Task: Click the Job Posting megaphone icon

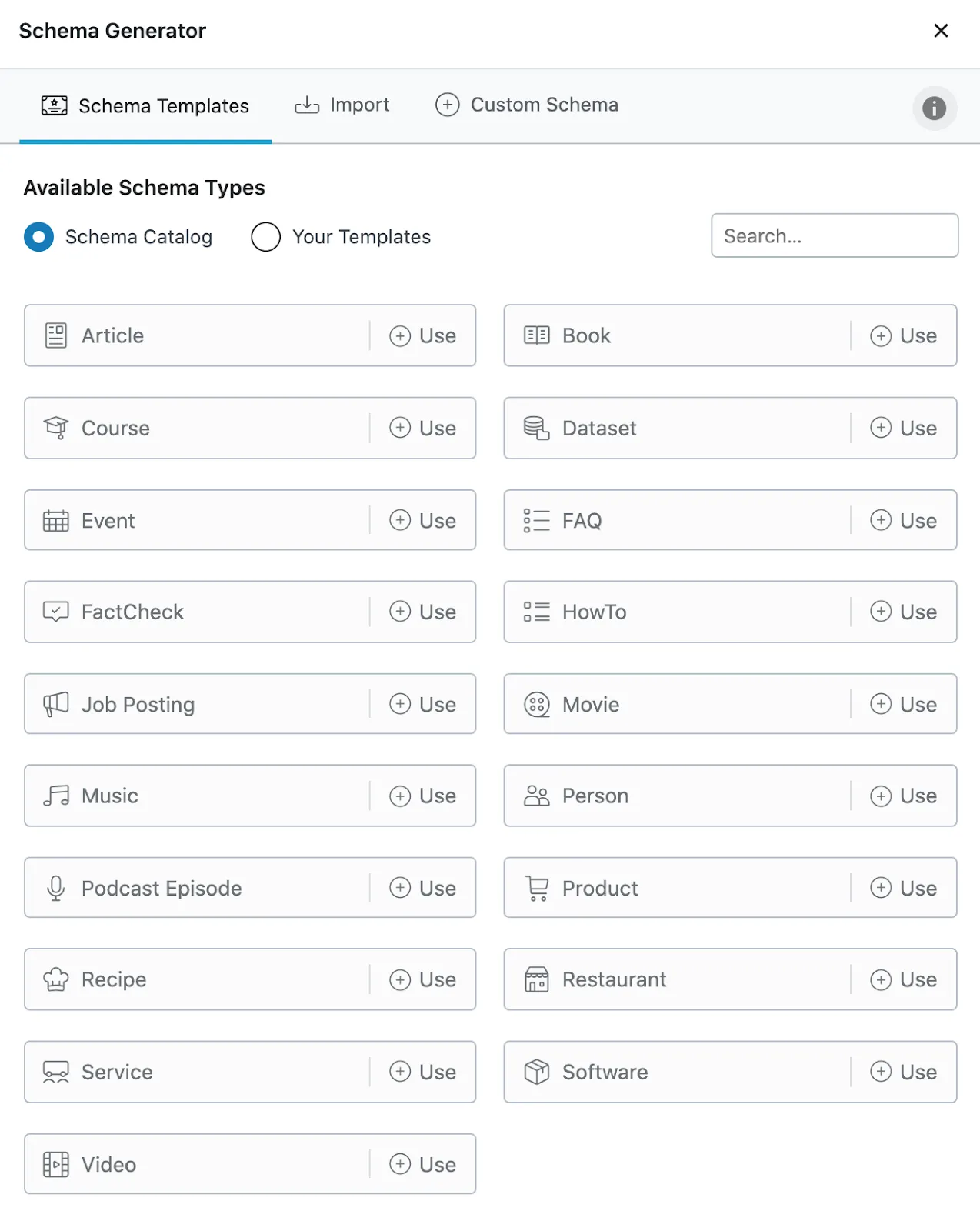Action: [56, 704]
